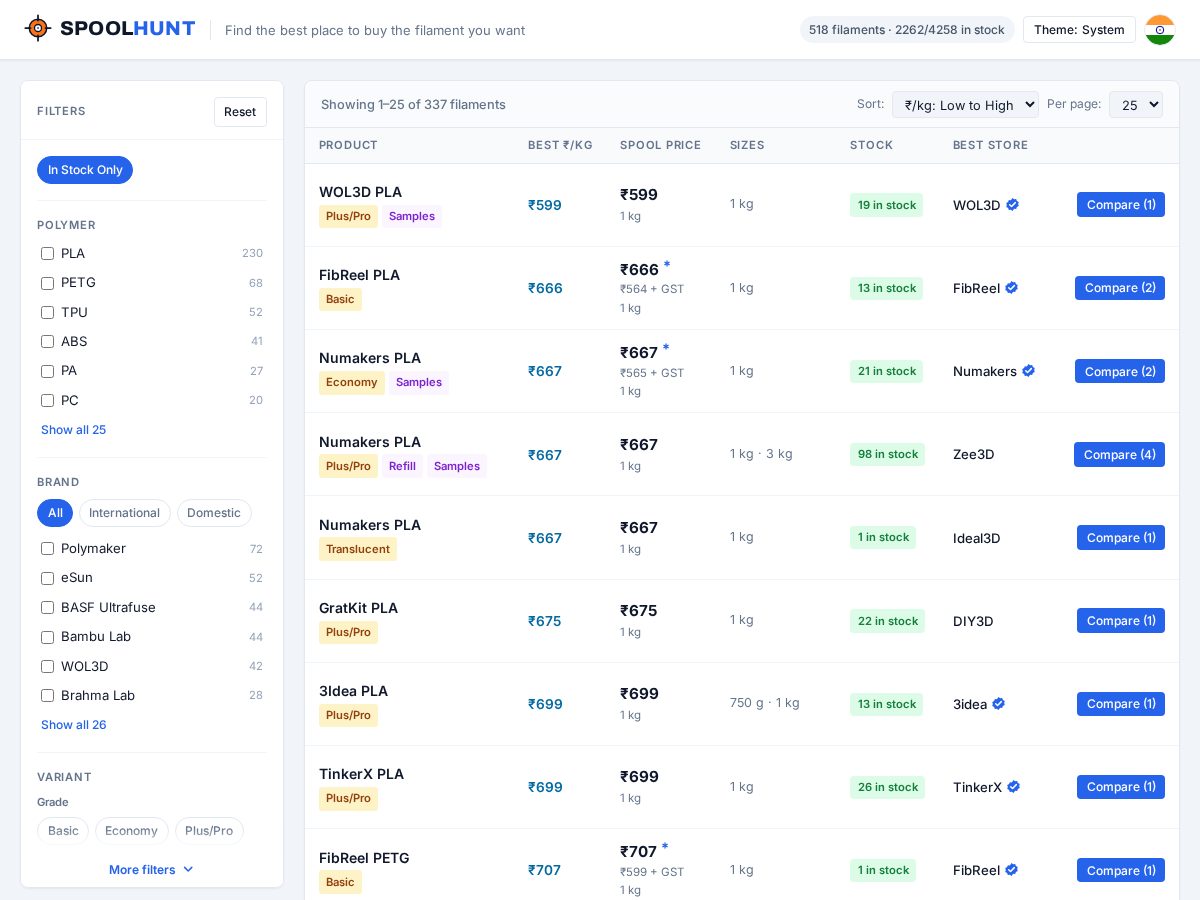The height and width of the screenshot is (900, 1200).
Task: Click Showing 1–25 of 337 filaments
Action: pyautogui.click(x=413, y=104)
